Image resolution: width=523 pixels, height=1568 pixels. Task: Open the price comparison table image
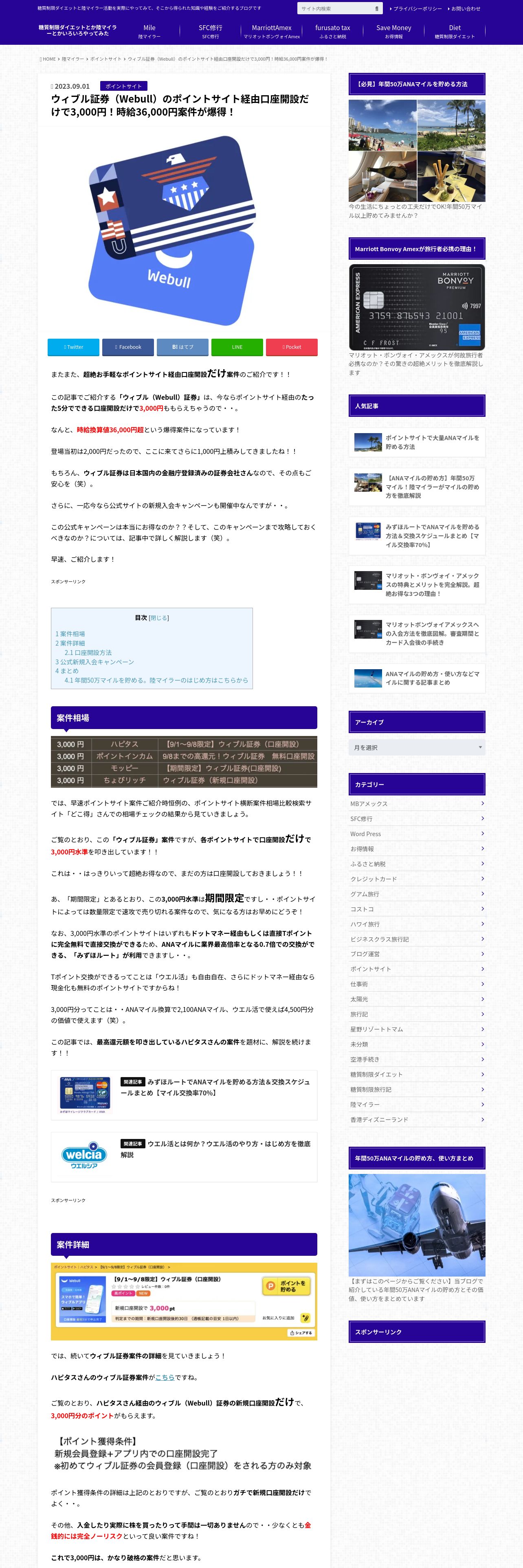pyautogui.click(x=184, y=762)
